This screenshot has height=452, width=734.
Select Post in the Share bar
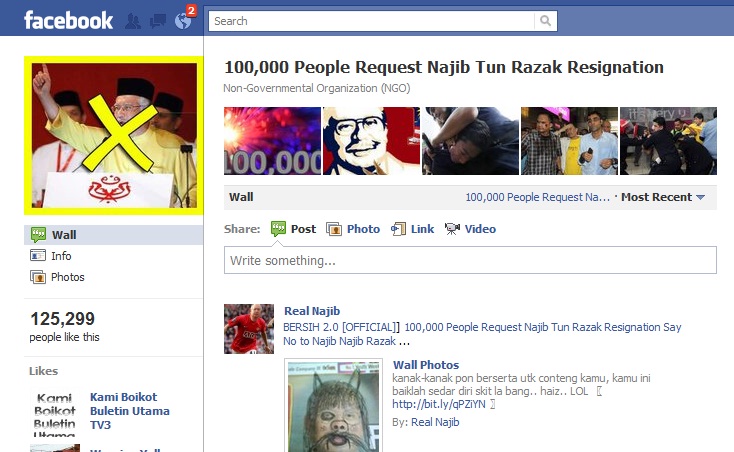point(303,229)
